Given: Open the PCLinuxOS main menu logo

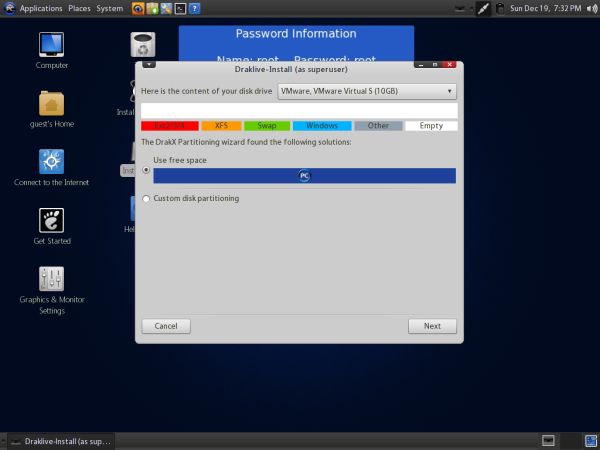Looking at the screenshot, I should tap(9, 8).
